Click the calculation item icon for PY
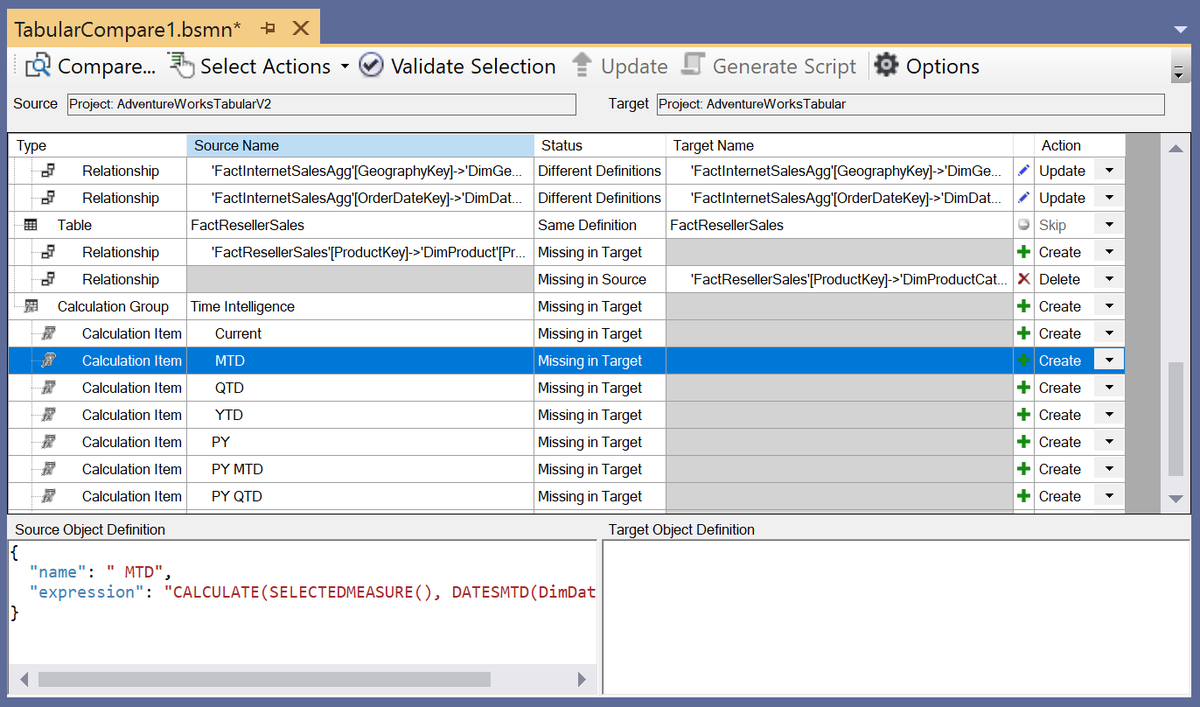The height and width of the screenshot is (707, 1200). 48,441
